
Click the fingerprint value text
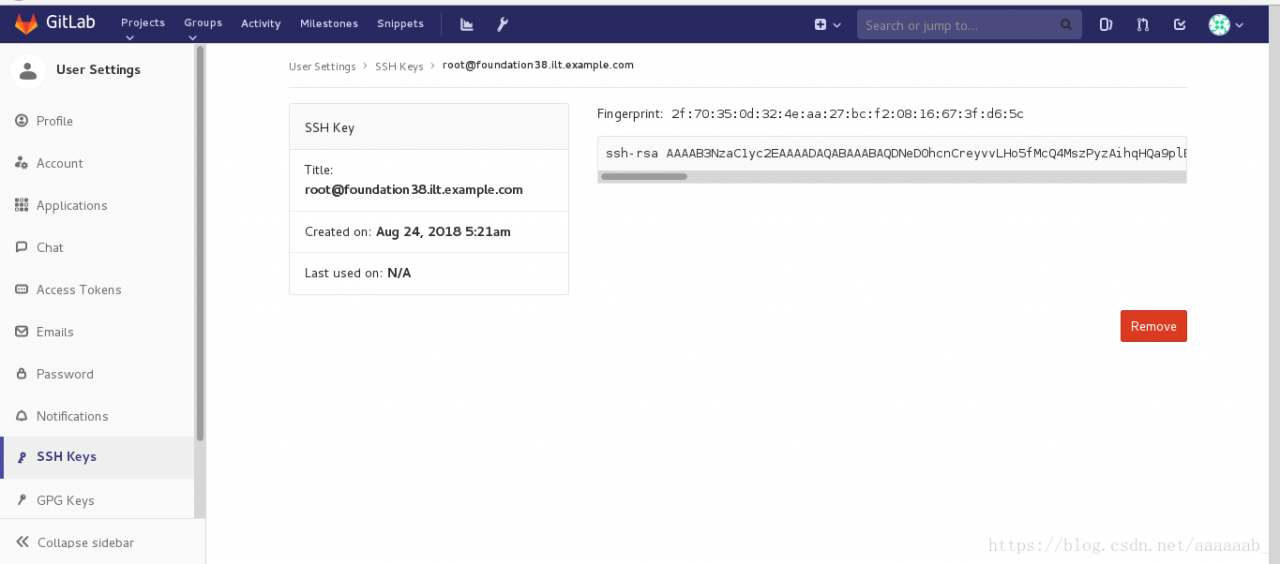point(847,114)
